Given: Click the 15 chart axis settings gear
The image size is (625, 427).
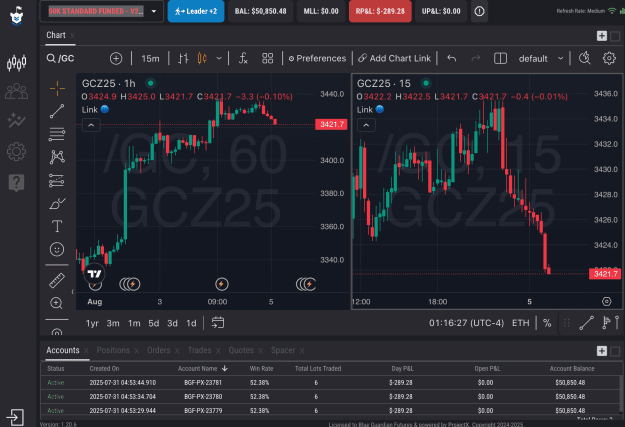Looking at the screenshot, I should click(606, 301).
